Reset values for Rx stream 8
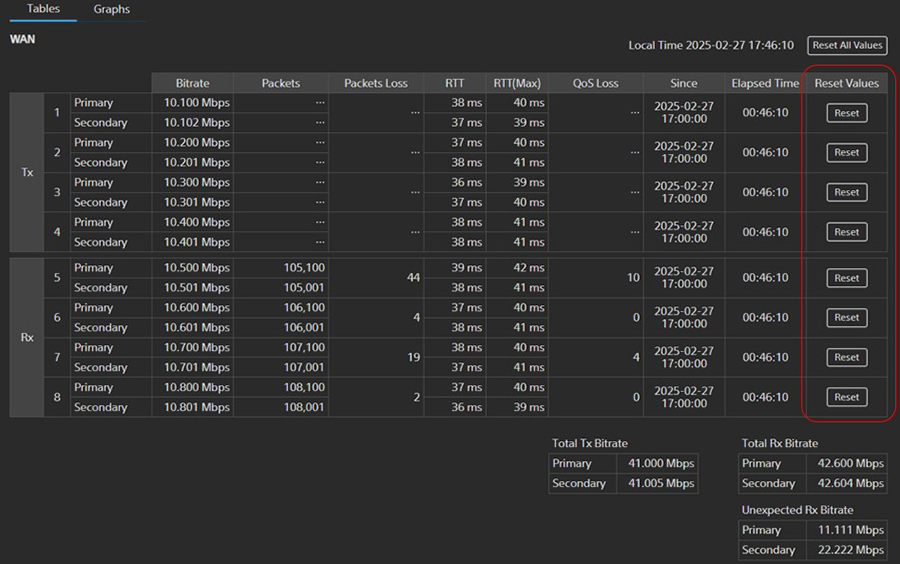Screen dimensions: 900x564 pyautogui.click(x=847, y=397)
